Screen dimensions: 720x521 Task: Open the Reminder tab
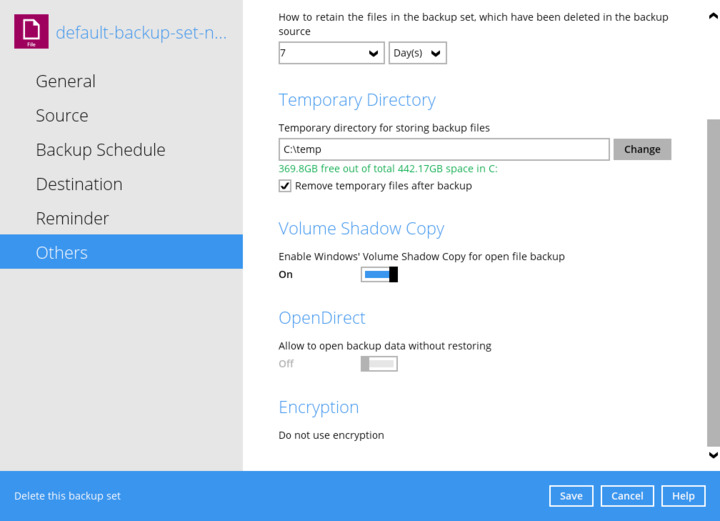point(72,218)
